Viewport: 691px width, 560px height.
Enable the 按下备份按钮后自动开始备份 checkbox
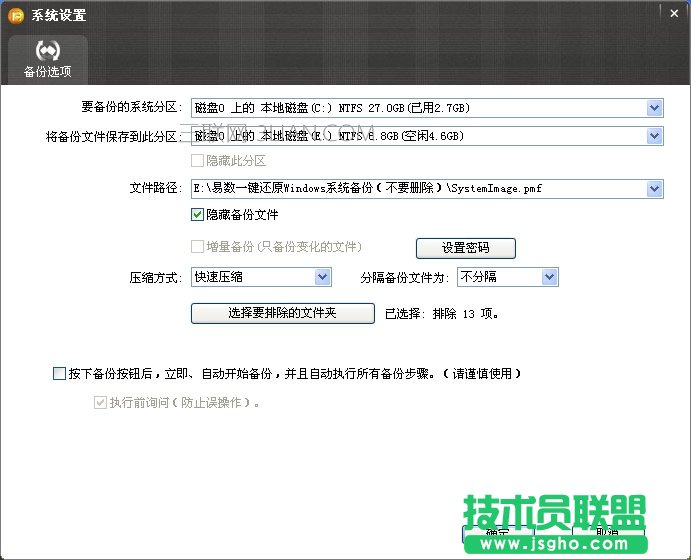[x=58, y=374]
